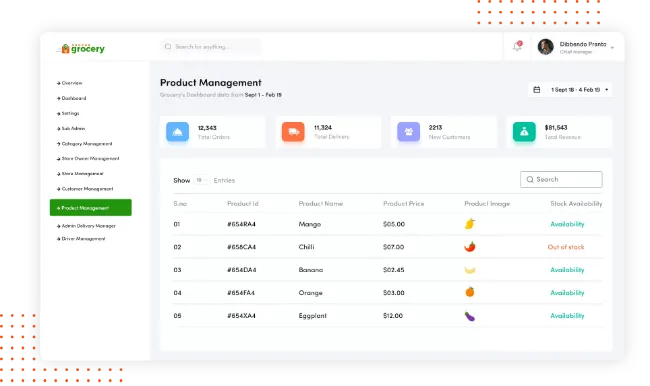Screen dimensions: 650x386
Task: Open the Show entries count dropdown
Action: tap(201, 180)
